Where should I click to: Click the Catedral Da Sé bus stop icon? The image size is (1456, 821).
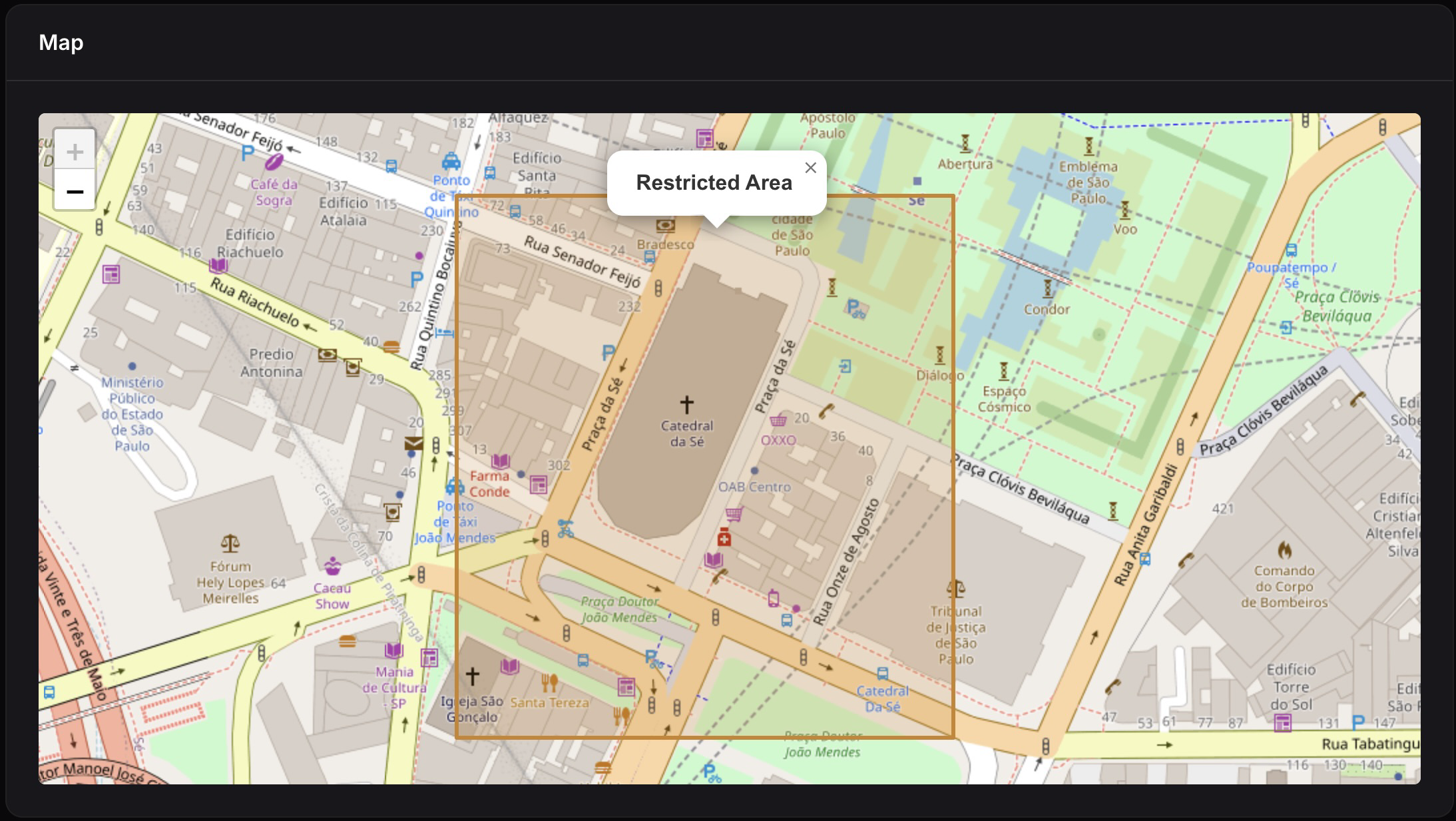883,673
